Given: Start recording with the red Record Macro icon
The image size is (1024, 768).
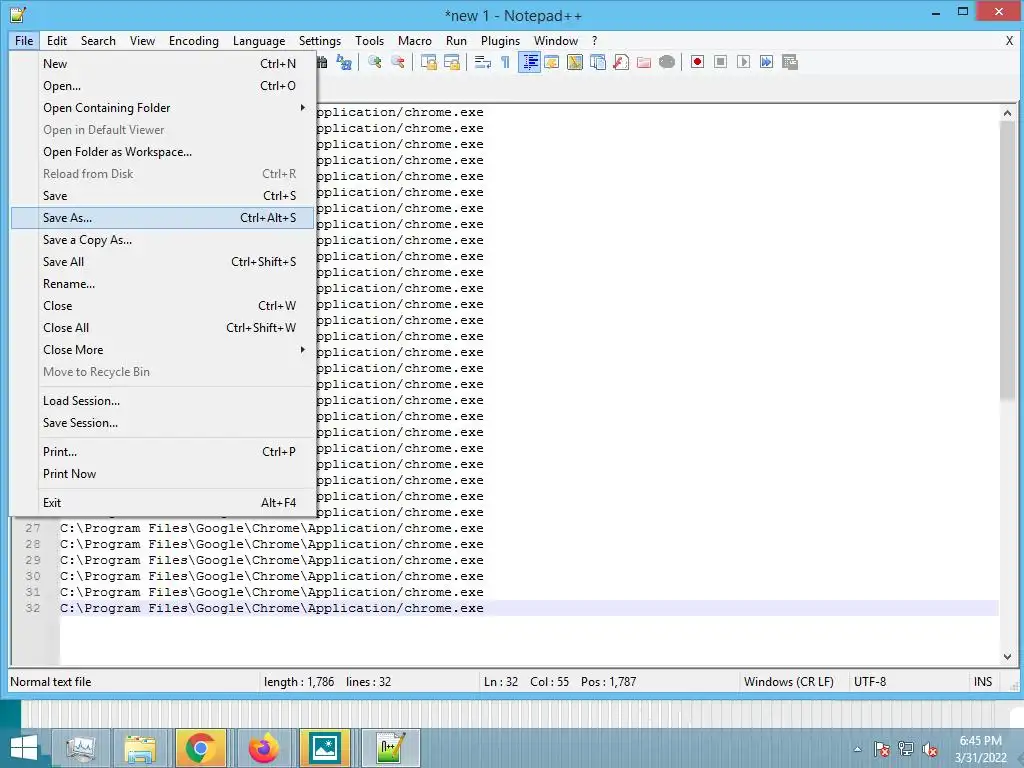Looking at the screenshot, I should point(697,62).
